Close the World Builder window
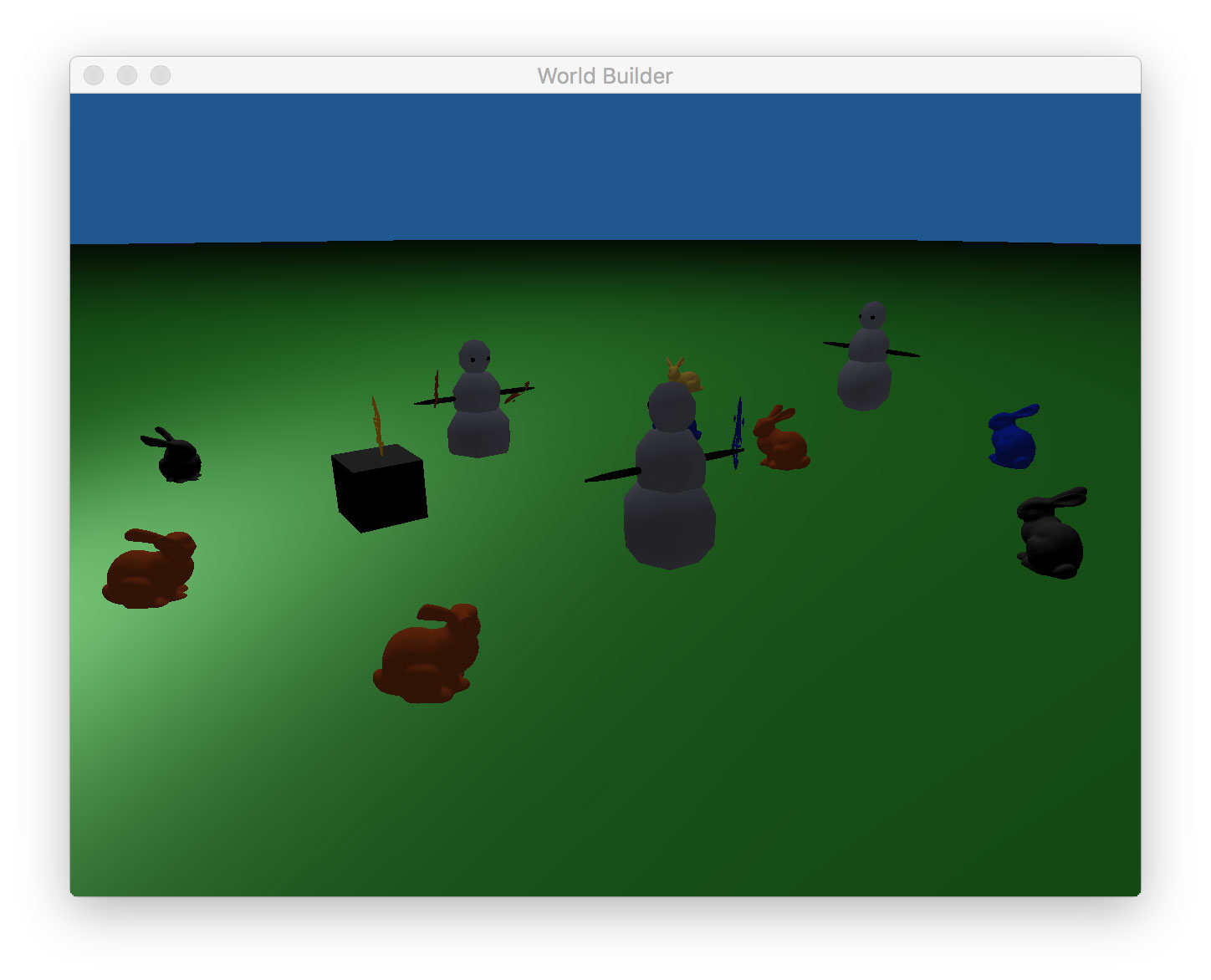Image resolution: width=1211 pixels, height=980 pixels. (x=94, y=75)
